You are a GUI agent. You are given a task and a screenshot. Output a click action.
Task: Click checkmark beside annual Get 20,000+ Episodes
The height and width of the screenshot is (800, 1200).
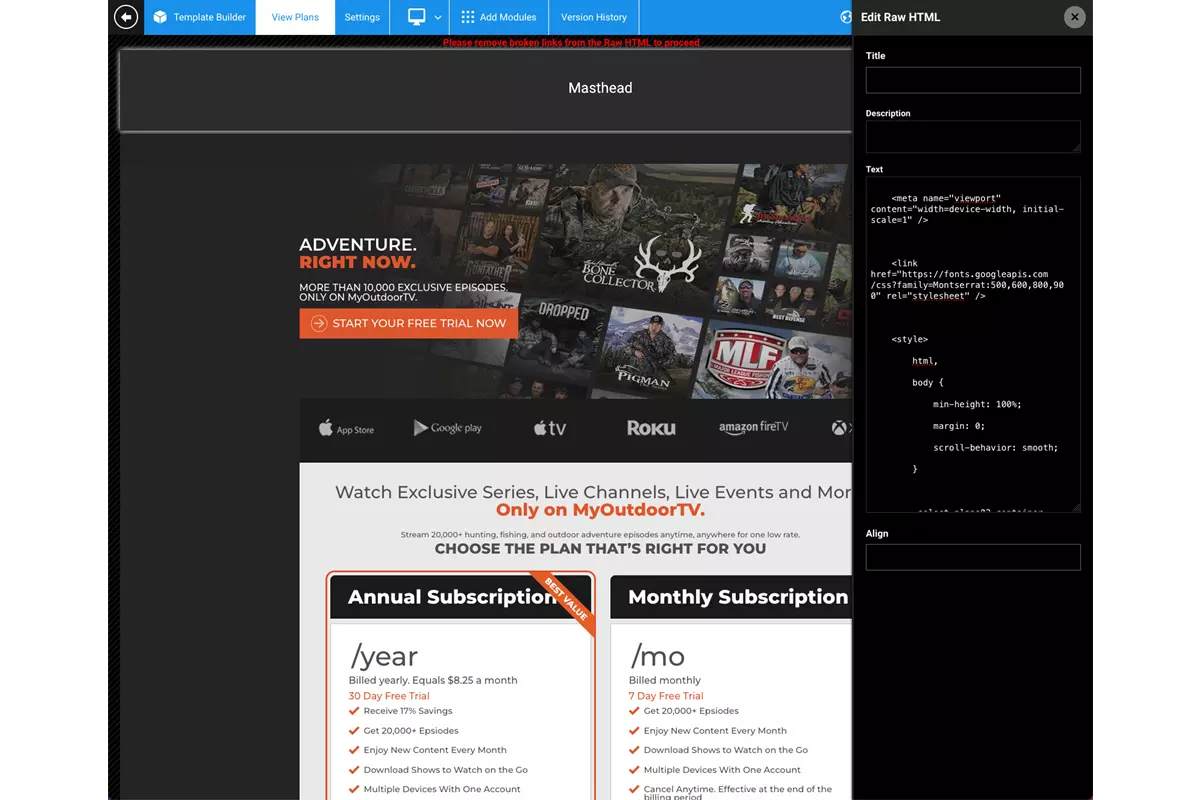click(x=354, y=731)
